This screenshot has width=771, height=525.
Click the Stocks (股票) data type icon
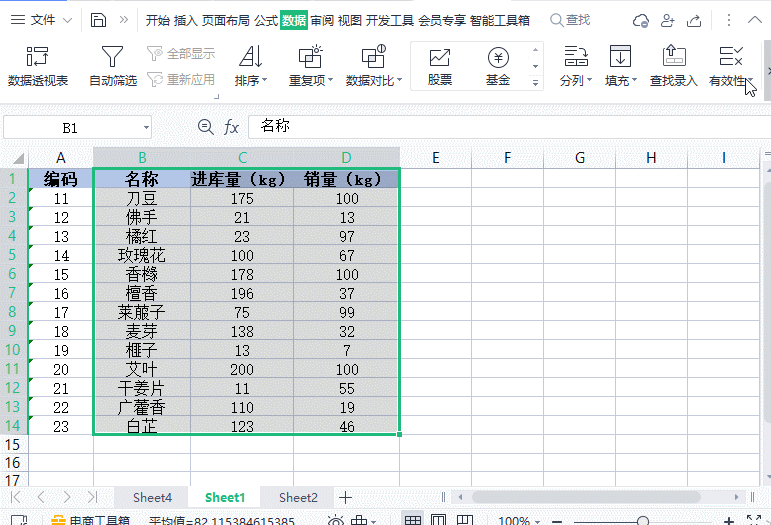tap(439, 58)
